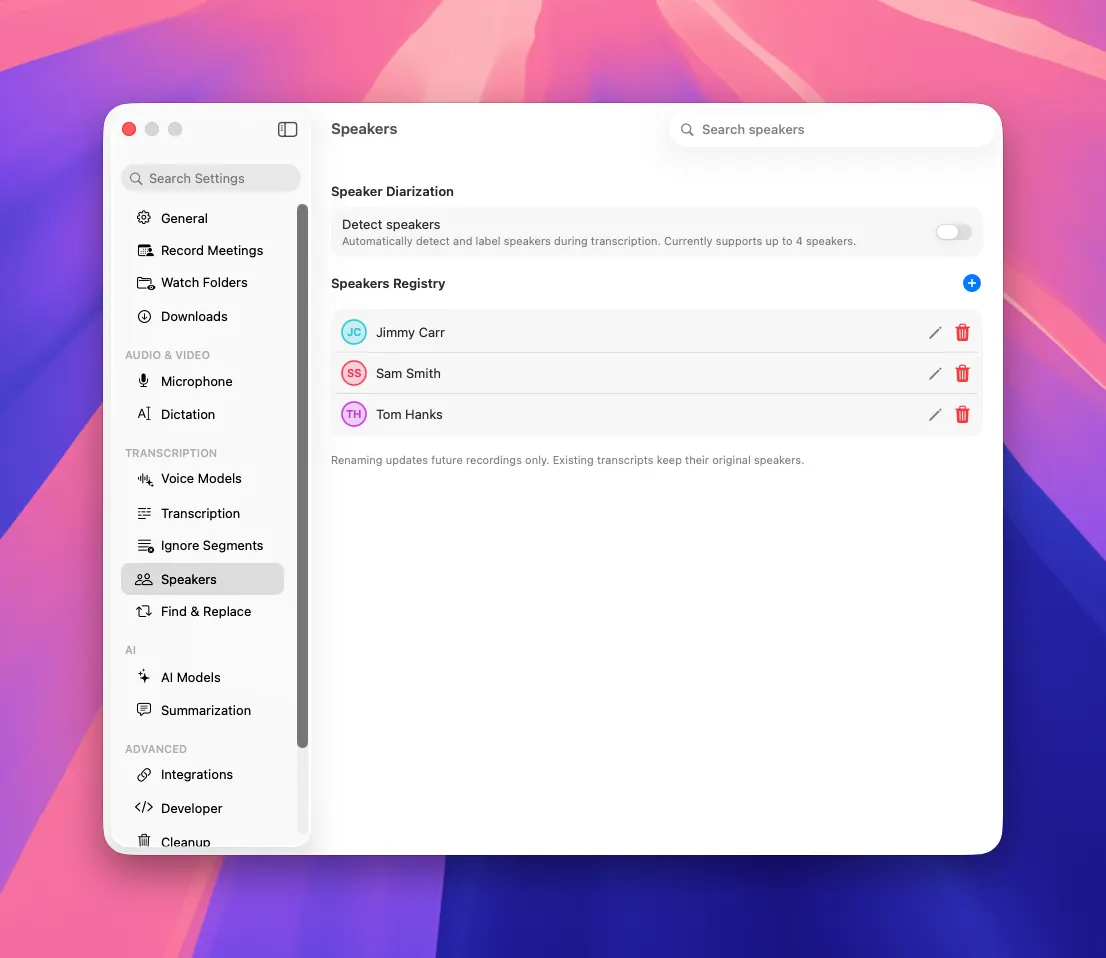Click the sidebar vertical scrollbar
Screen dimensions: 1106x958
(x=303, y=475)
